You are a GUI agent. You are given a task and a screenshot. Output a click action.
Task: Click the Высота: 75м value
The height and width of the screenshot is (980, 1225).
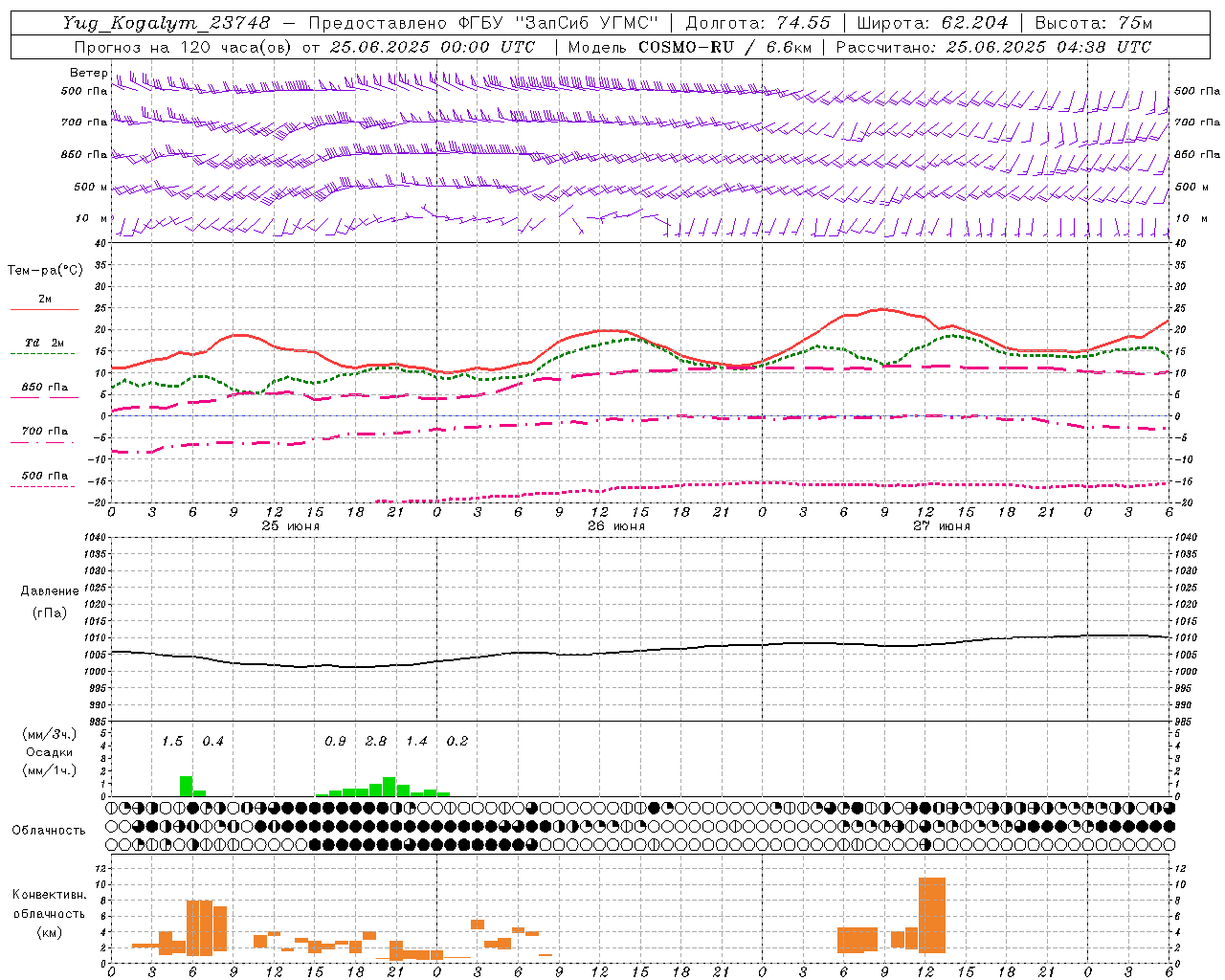pyautogui.click(x=1094, y=23)
